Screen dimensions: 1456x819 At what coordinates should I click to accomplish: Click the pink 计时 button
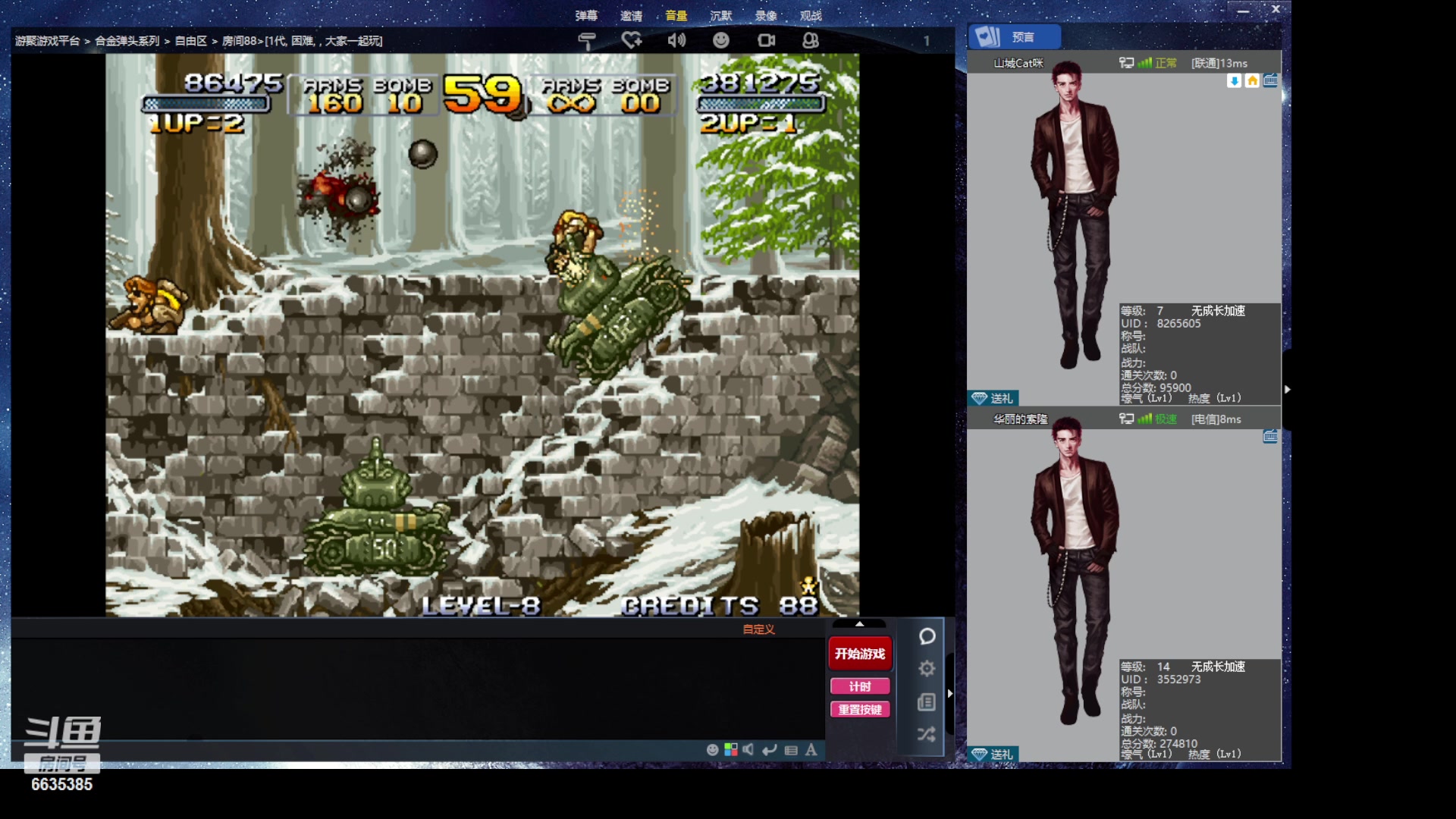coord(859,686)
